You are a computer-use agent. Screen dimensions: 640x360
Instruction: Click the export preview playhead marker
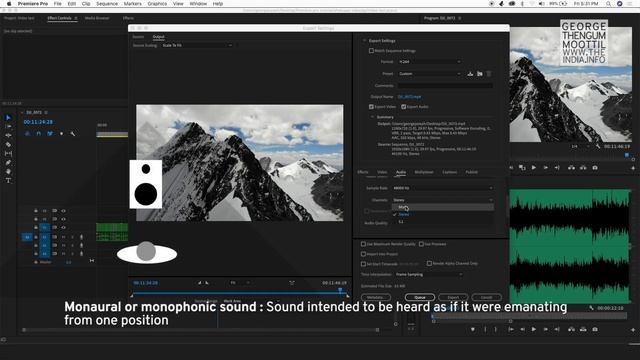click(x=340, y=290)
